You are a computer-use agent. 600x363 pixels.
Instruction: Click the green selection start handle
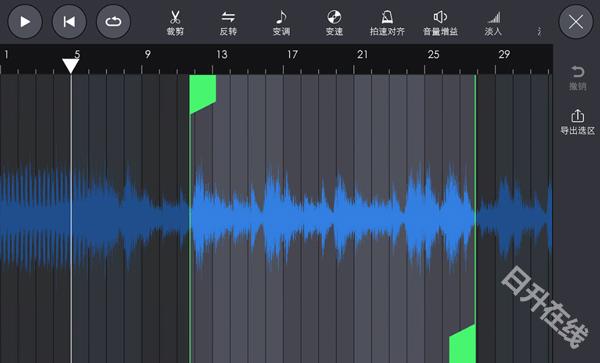[203, 94]
